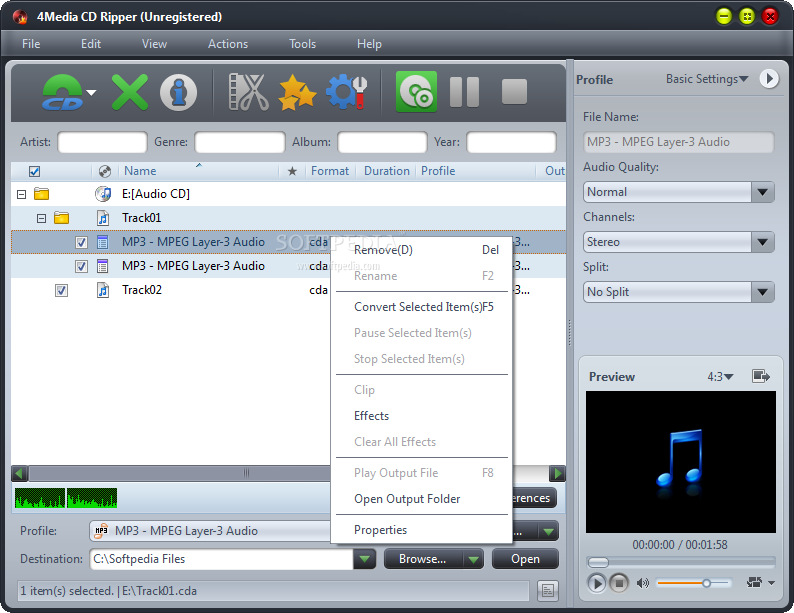This screenshot has height=613, width=794.
Task: Open the Destination path dropdown arrow
Action: point(364,559)
